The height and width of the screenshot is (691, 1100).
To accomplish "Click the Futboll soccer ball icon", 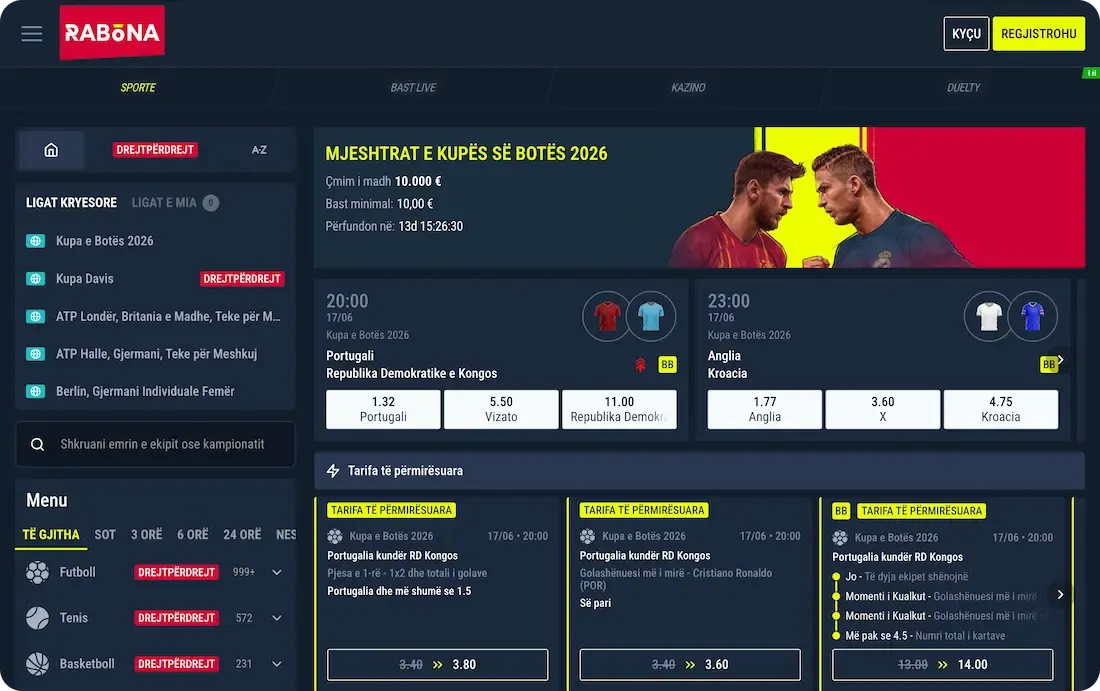I will [38, 572].
